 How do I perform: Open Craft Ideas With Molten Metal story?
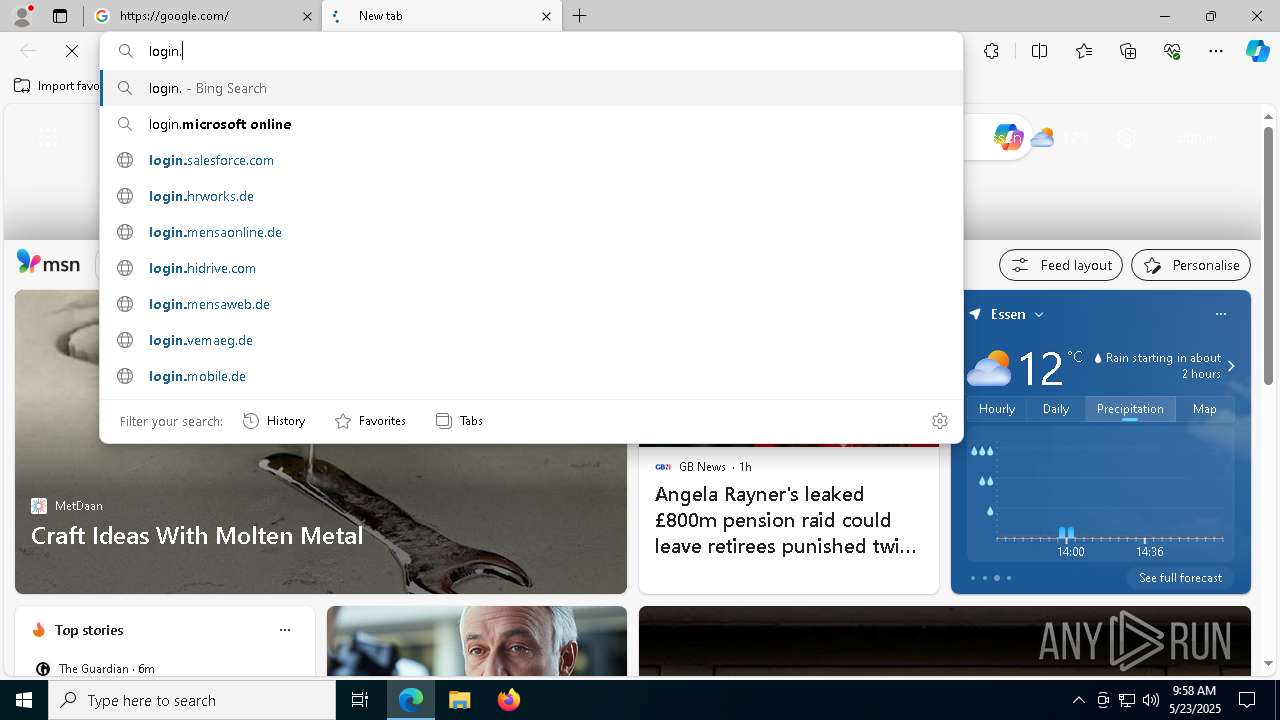click(x=197, y=536)
